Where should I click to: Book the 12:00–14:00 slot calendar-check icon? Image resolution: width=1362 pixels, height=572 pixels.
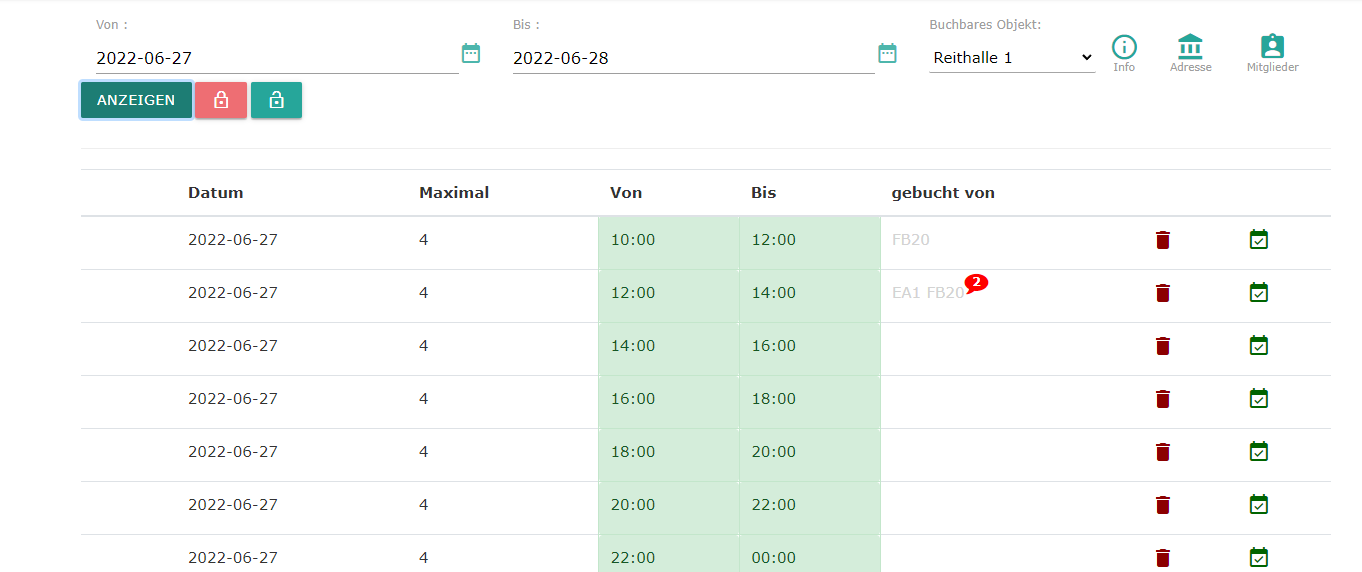[x=1259, y=292]
